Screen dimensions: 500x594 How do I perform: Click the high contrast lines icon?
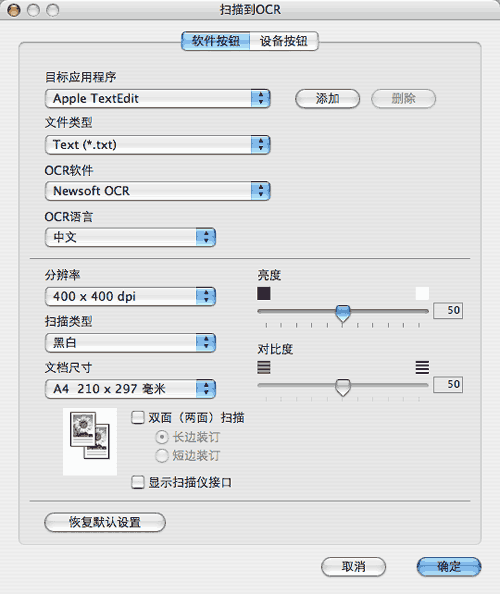(422, 367)
